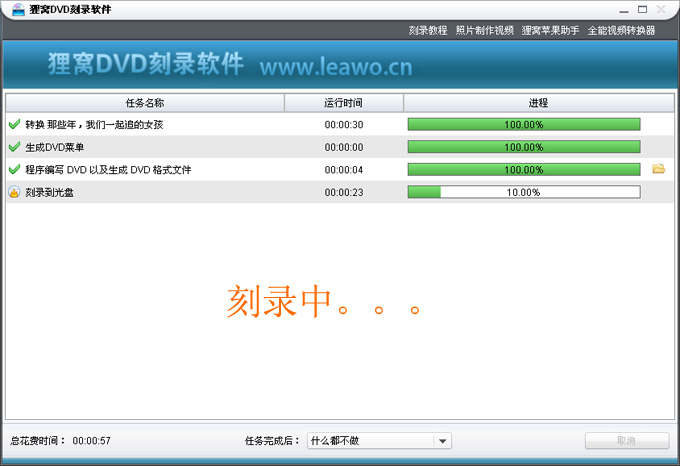
Task: Visit www.leawo.cn in the banner
Action: (336, 67)
